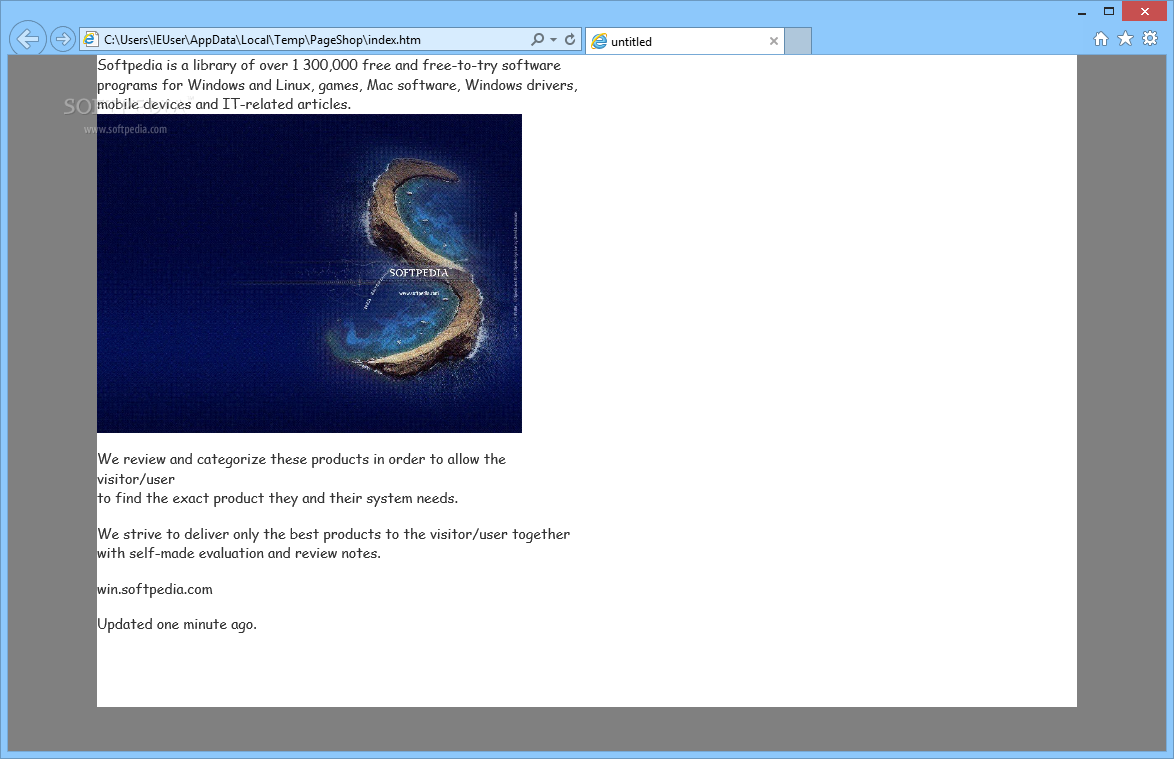
Task: Click the search magnifier in the address bar
Action: tap(538, 40)
